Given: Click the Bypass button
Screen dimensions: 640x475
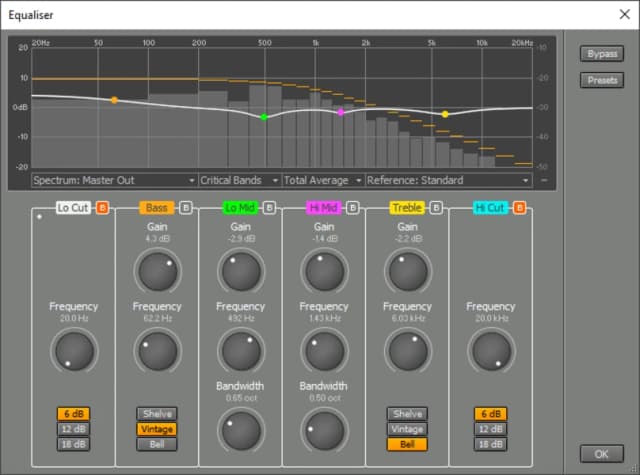Looking at the screenshot, I should pyautogui.click(x=602, y=54).
